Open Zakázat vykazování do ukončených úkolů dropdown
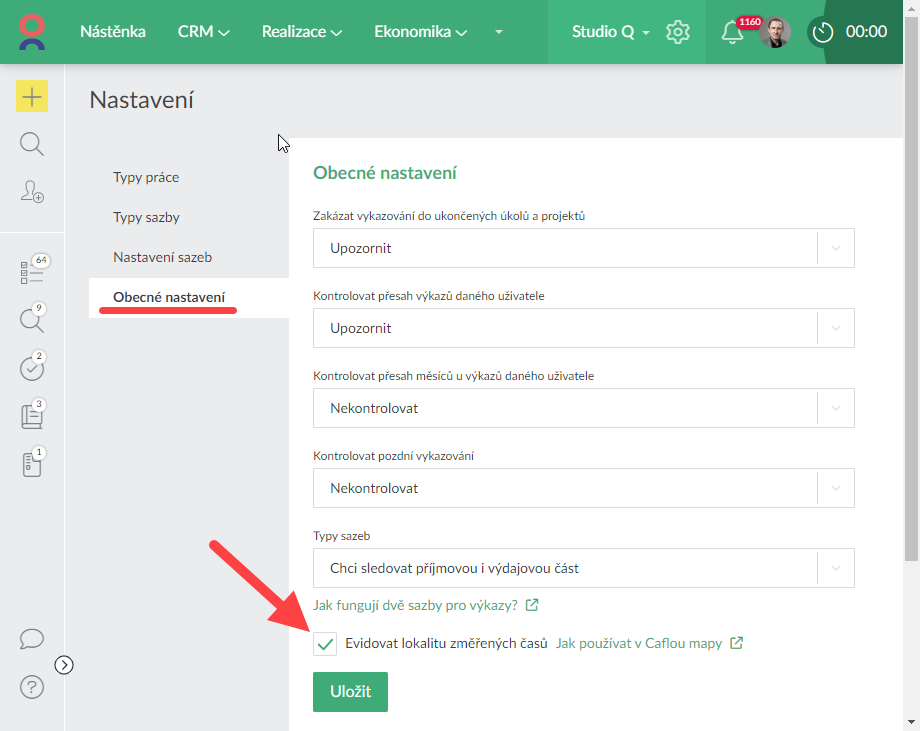920x731 pixels. click(x=583, y=248)
